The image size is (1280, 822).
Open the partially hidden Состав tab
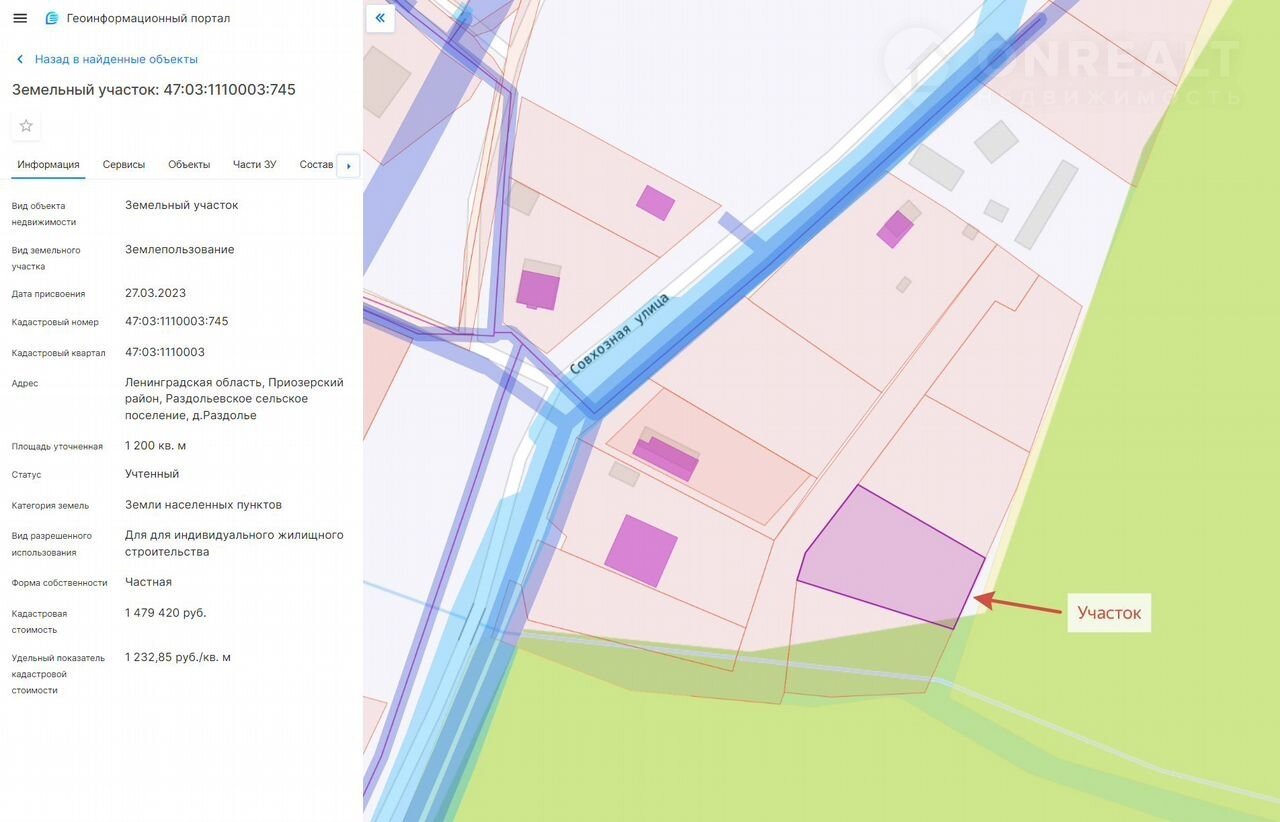click(x=316, y=164)
